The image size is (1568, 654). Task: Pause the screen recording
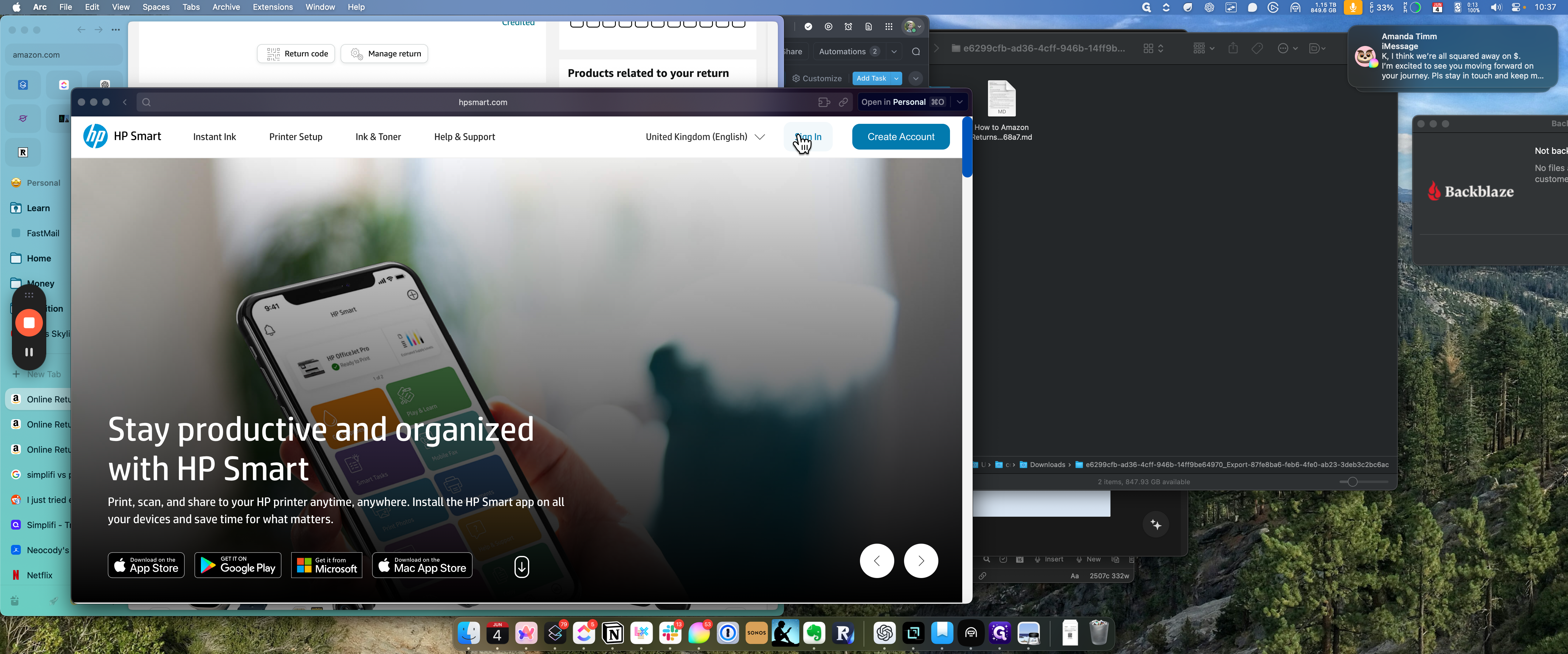28,352
